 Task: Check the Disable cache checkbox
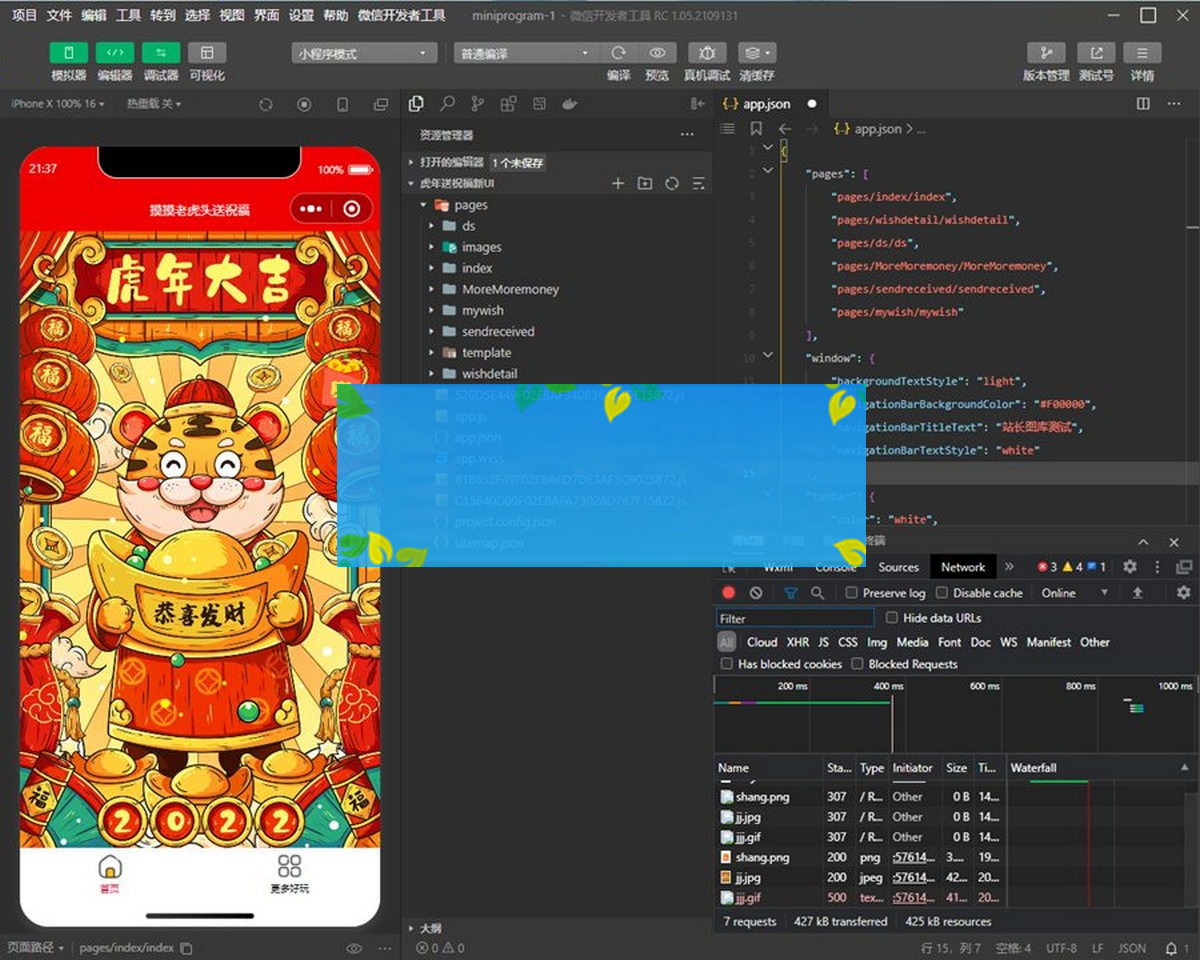pyautogui.click(x=942, y=593)
